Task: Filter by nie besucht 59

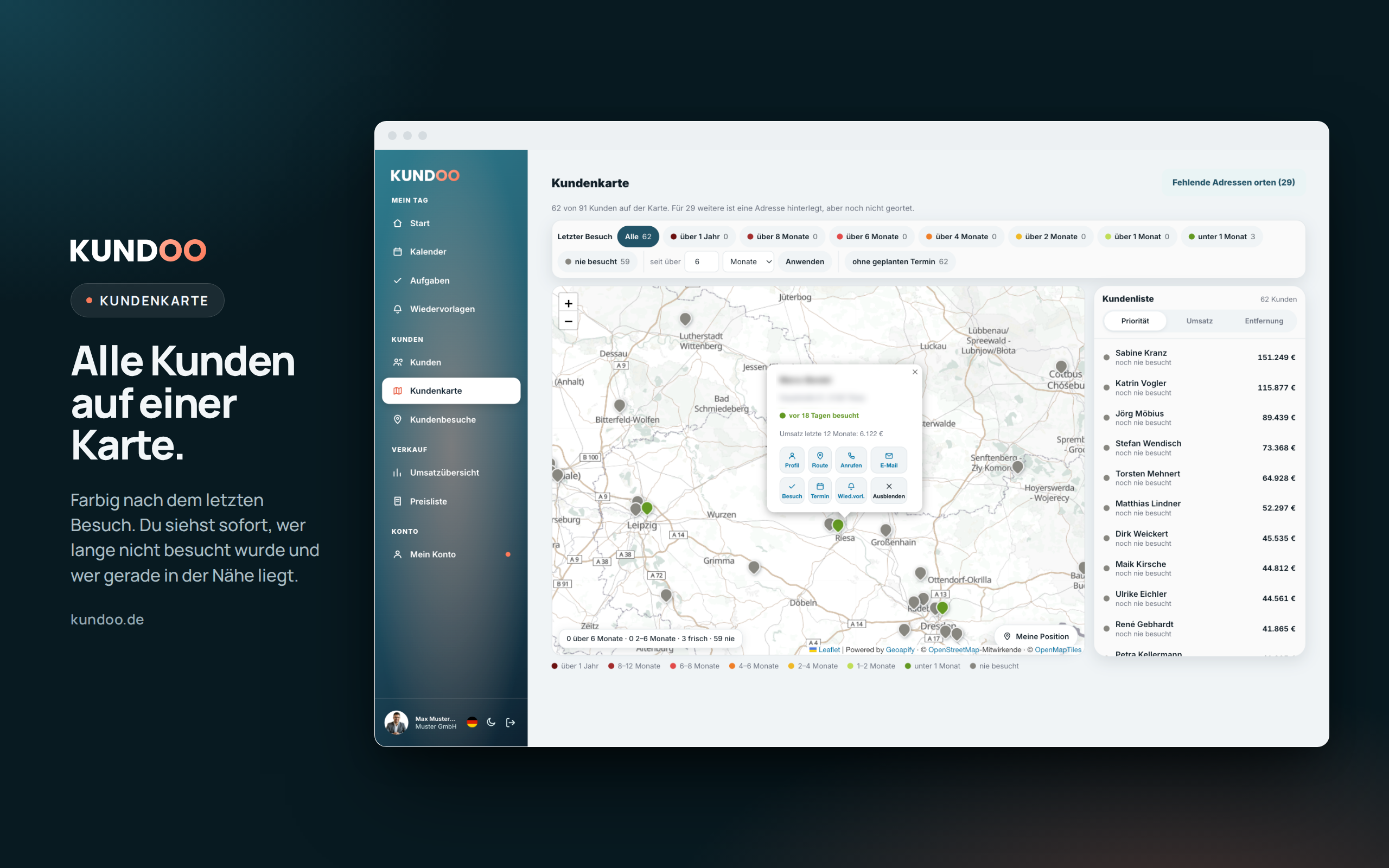Action: [597, 262]
